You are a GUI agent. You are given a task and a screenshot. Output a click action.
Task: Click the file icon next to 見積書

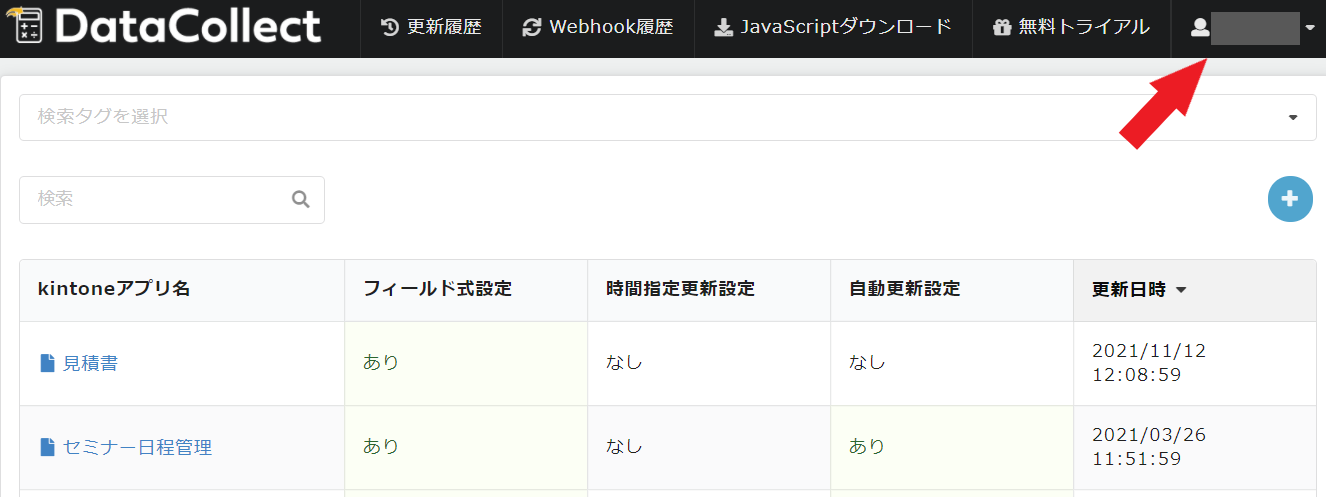[47, 363]
